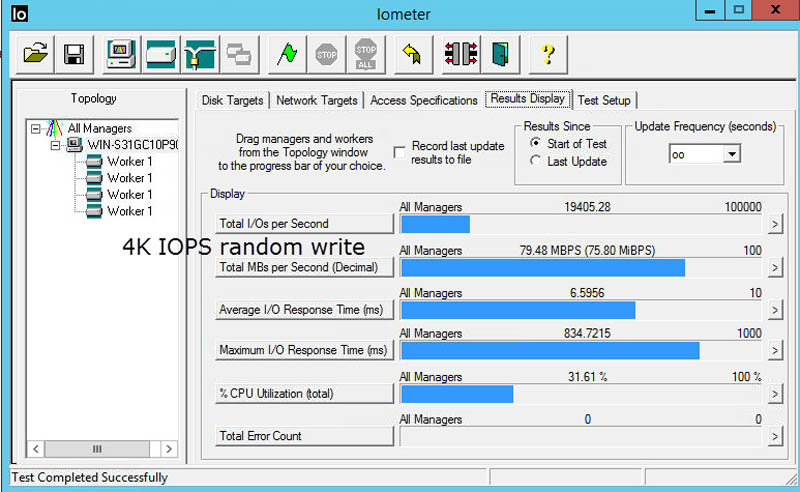Click the 834.7215 maximum response value
This screenshot has width=800, height=492.
[x=587, y=333]
